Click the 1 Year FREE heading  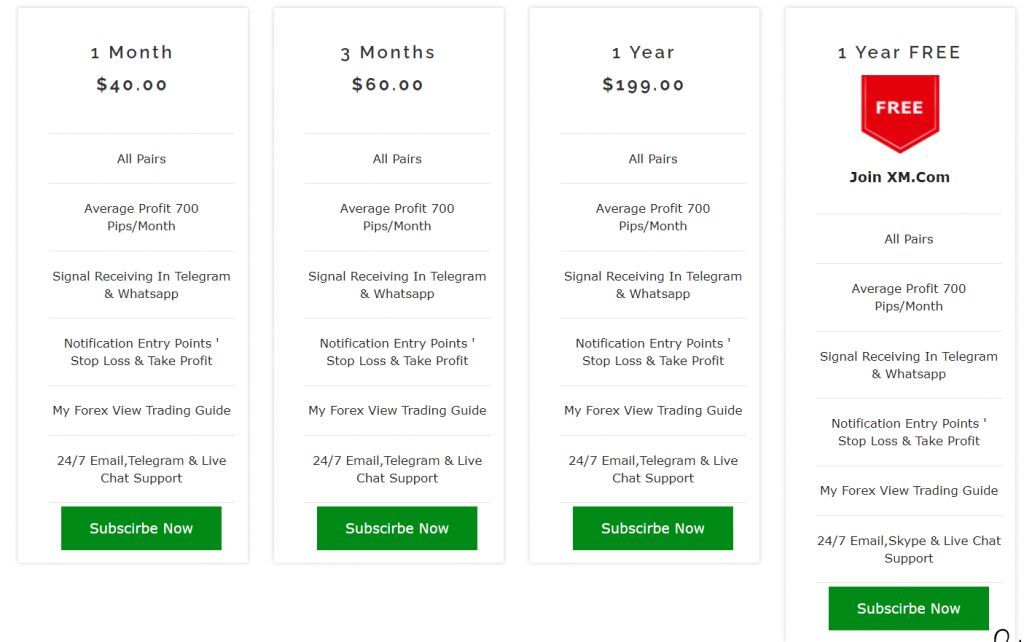pyautogui.click(x=899, y=52)
